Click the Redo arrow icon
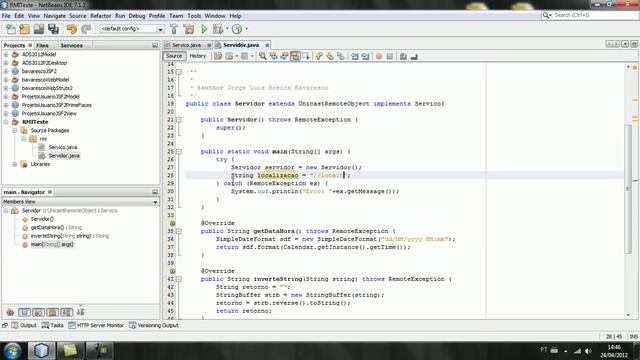This screenshot has height=360, width=640. (x=86, y=29)
